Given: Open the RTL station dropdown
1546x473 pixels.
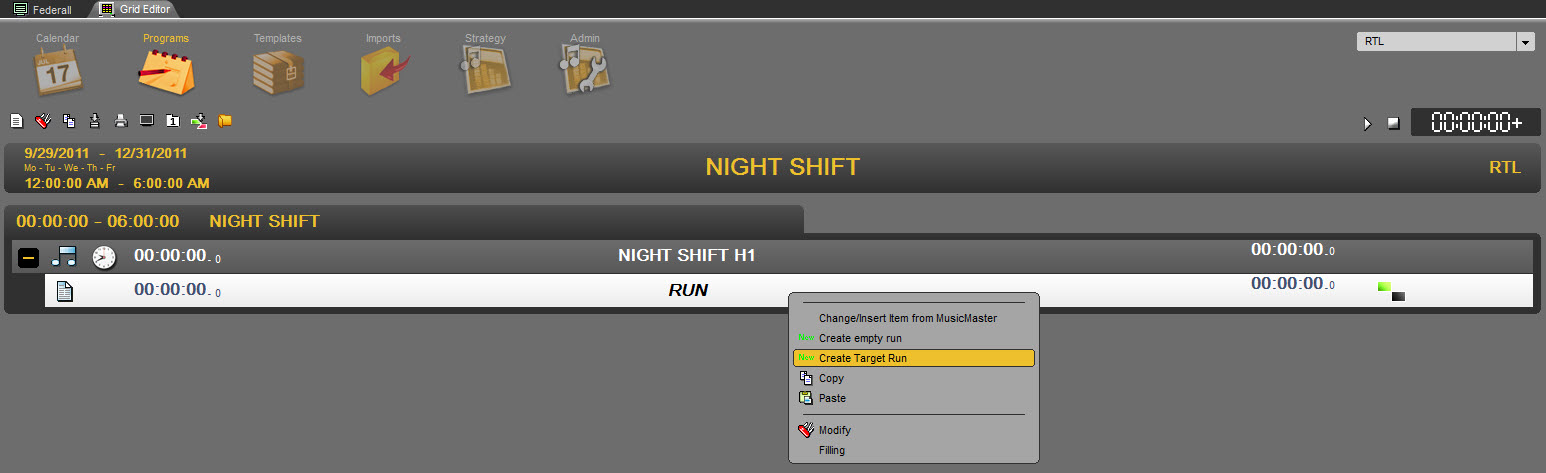Looking at the screenshot, I should (1525, 42).
